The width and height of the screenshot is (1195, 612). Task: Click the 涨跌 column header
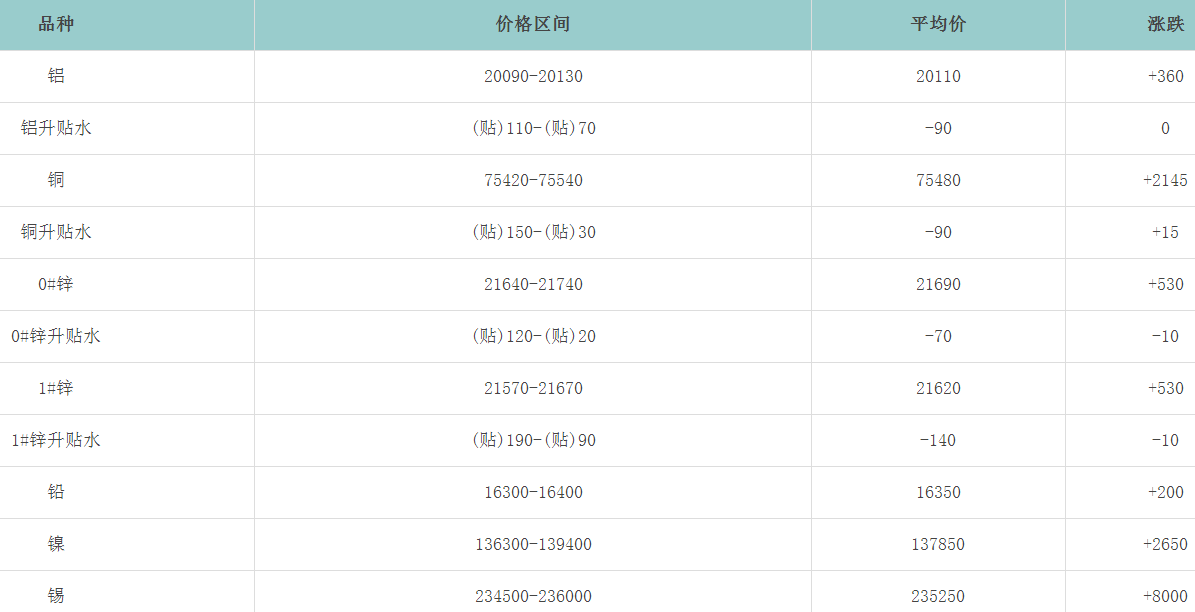(x=1165, y=25)
